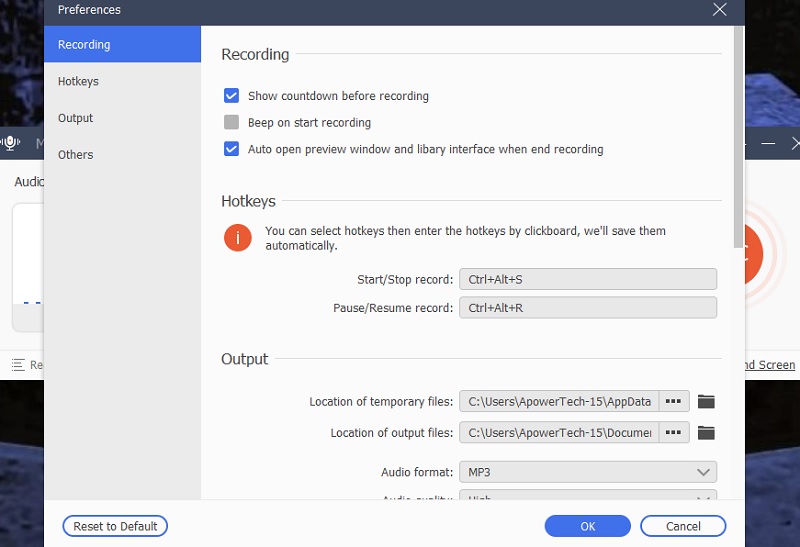The image size is (800, 547).
Task: Toggle Auto open preview window checkbox
Action: [231, 148]
